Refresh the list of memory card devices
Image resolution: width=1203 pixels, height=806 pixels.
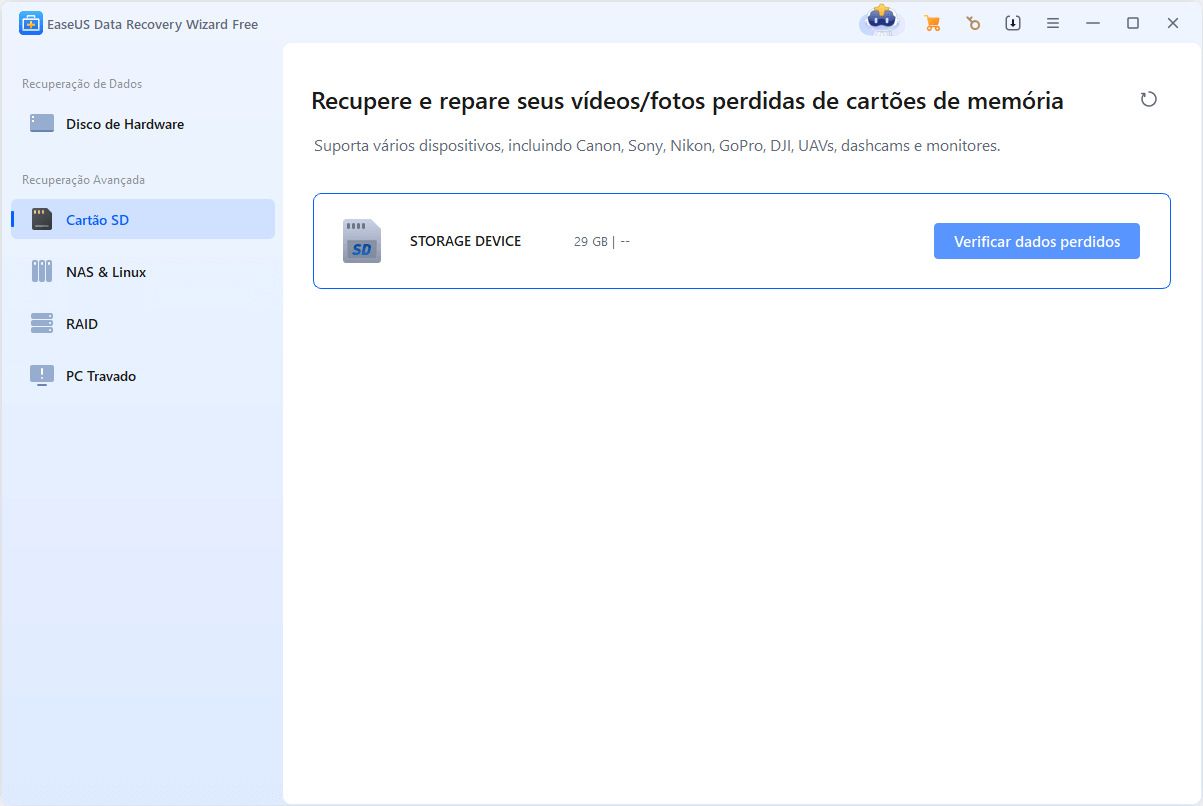1148,99
